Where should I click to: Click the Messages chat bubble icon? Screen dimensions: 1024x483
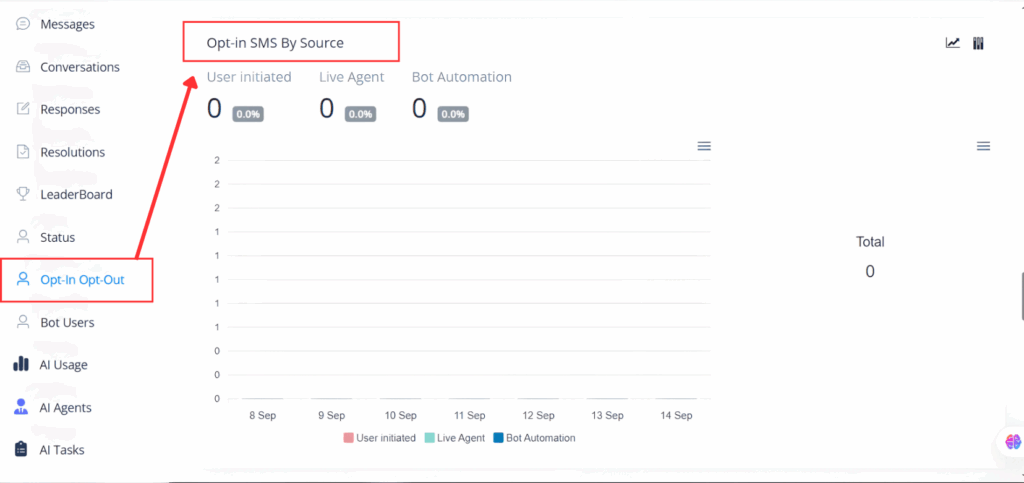(x=23, y=24)
